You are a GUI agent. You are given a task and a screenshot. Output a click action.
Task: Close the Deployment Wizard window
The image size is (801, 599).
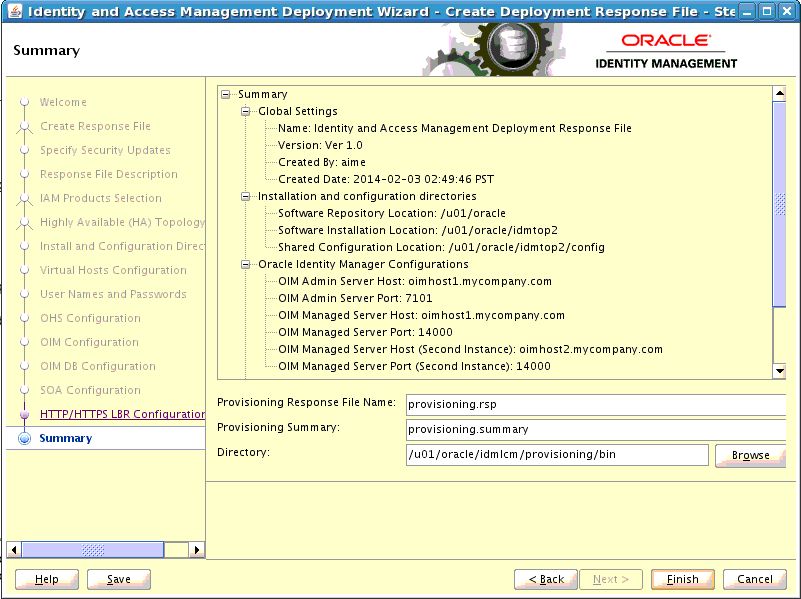pos(787,11)
